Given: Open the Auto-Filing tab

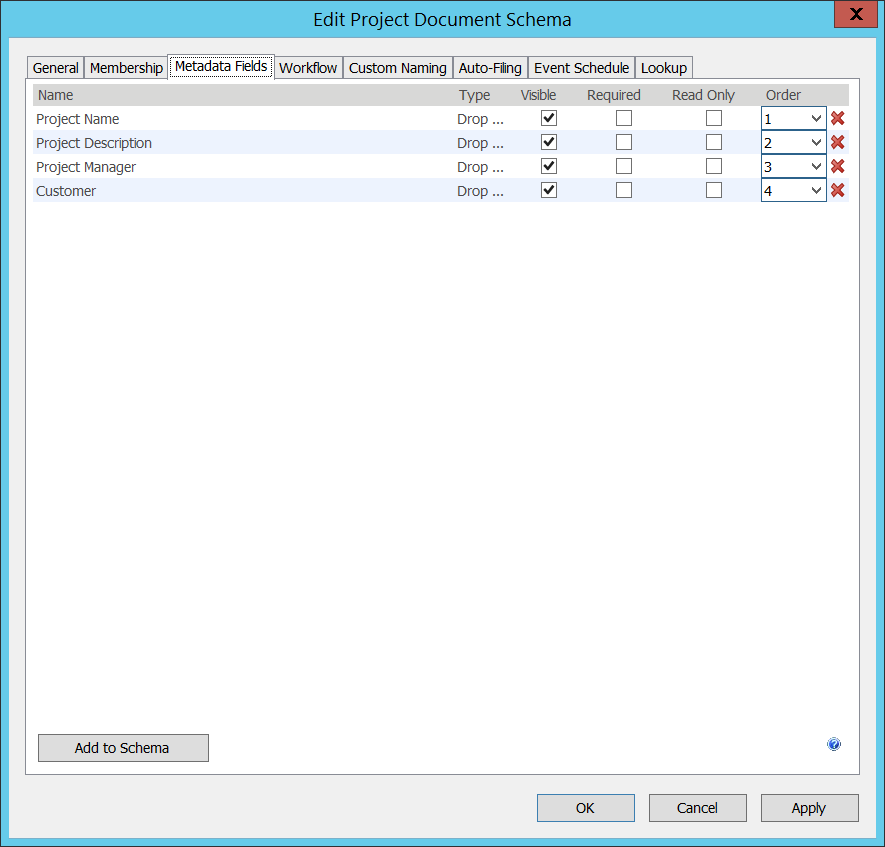Looking at the screenshot, I should pos(490,68).
